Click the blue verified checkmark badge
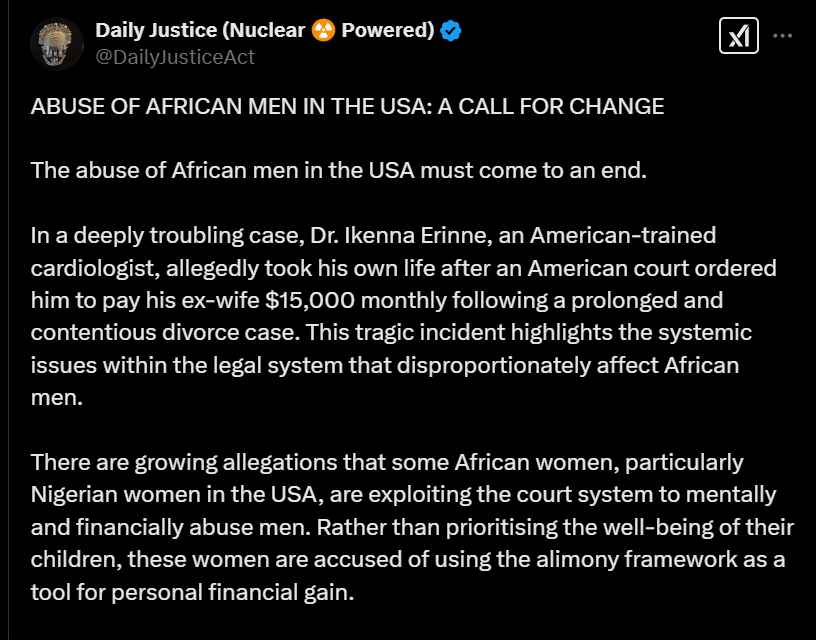816x640 pixels. tap(451, 31)
